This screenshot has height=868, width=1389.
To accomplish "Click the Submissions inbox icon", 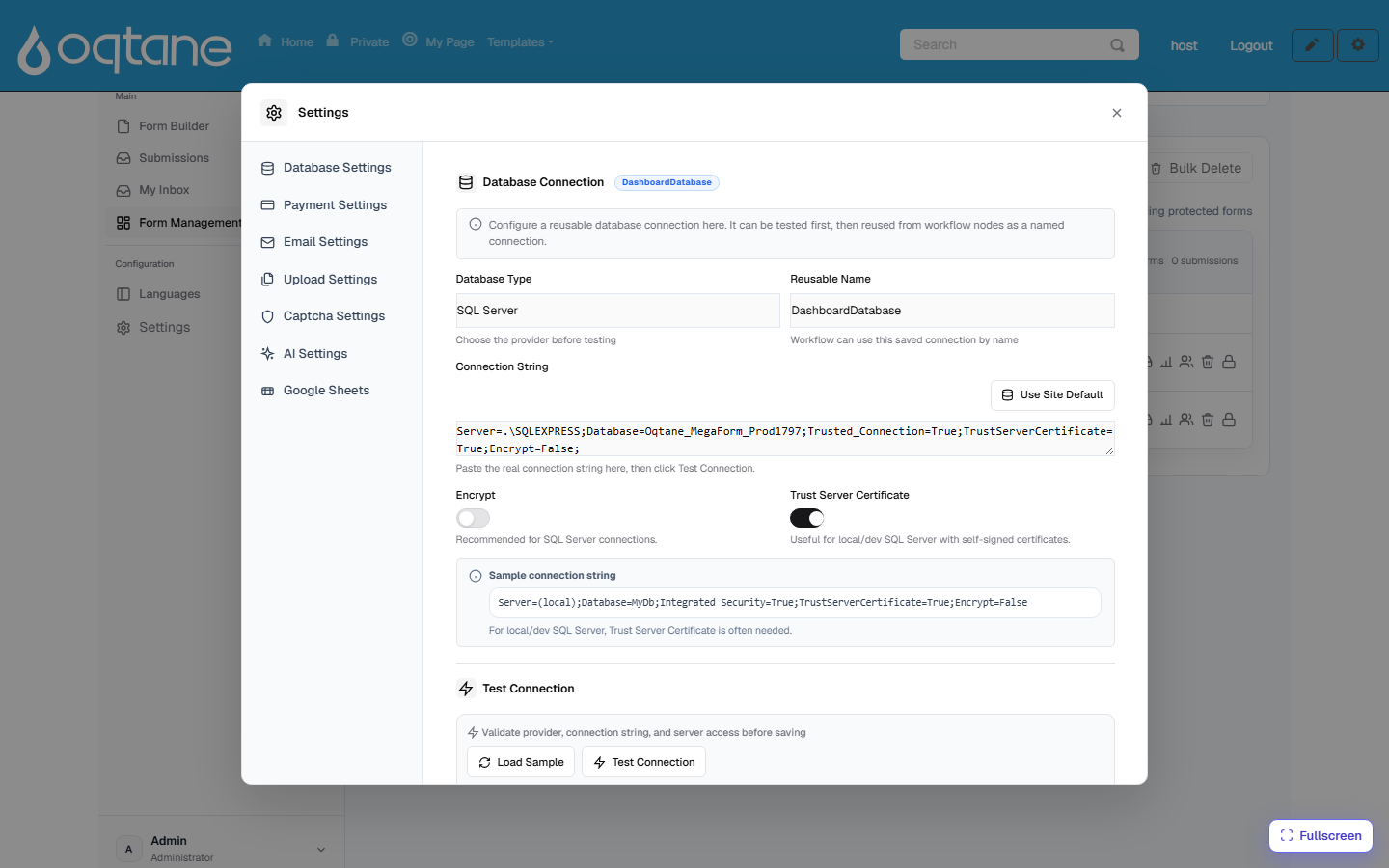I will 123,158.
